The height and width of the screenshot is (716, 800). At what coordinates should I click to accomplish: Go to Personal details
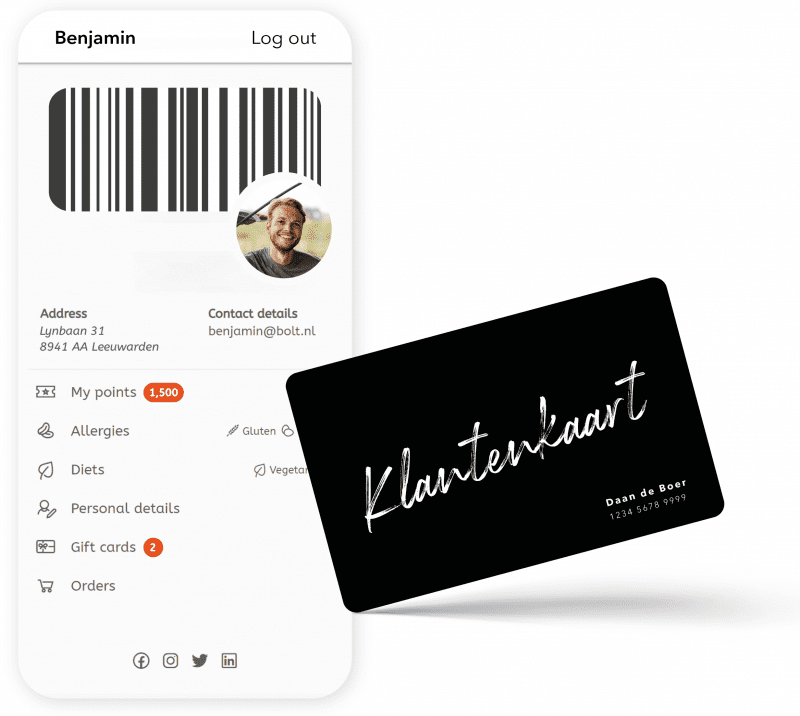coord(125,508)
